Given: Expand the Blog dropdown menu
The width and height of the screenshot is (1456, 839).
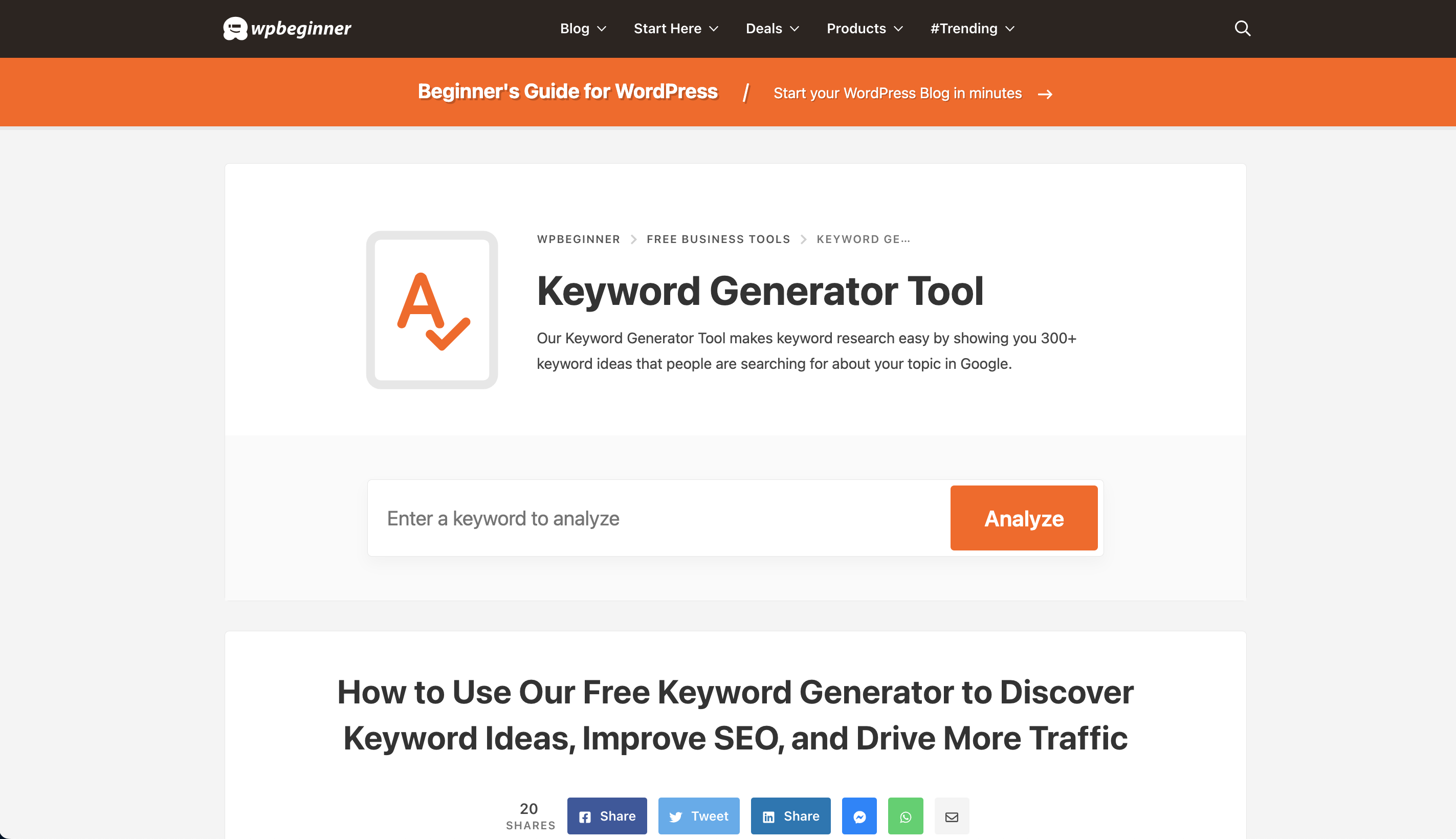Looking at the screenshot, I should (x=582, y=29).
